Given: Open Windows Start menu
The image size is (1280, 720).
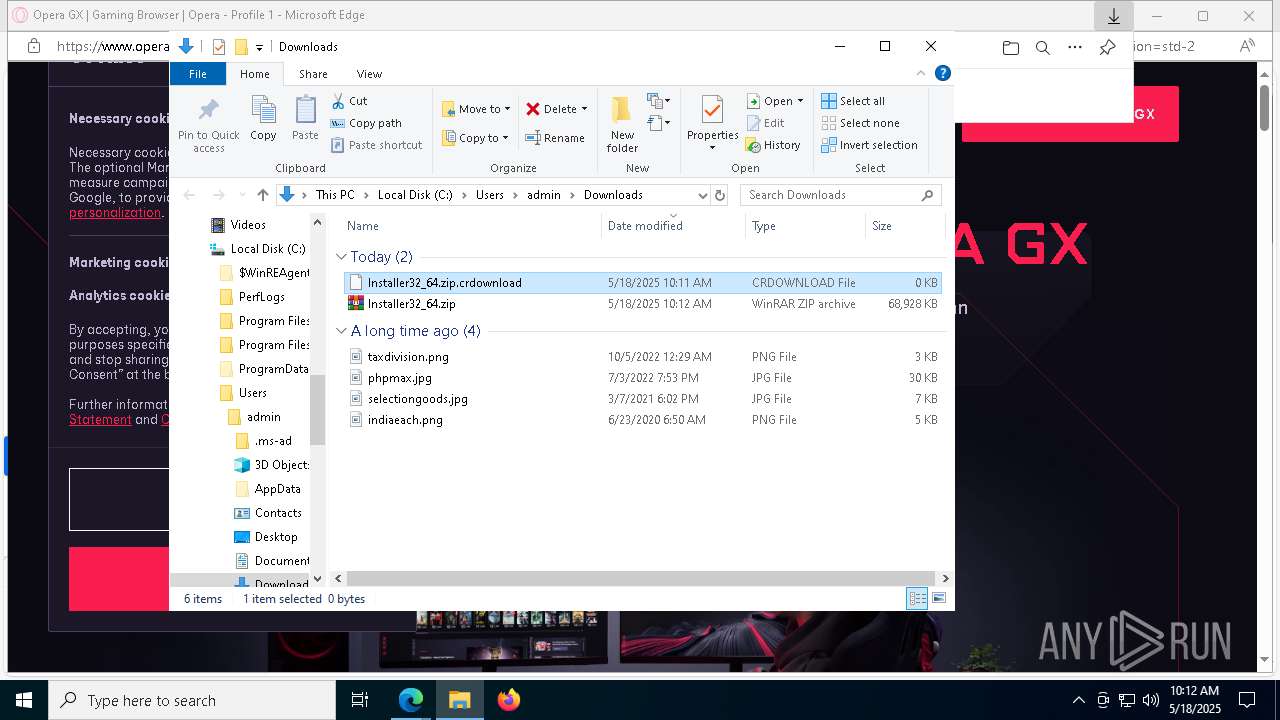Looking at the screenshot, I should point(23,700).
